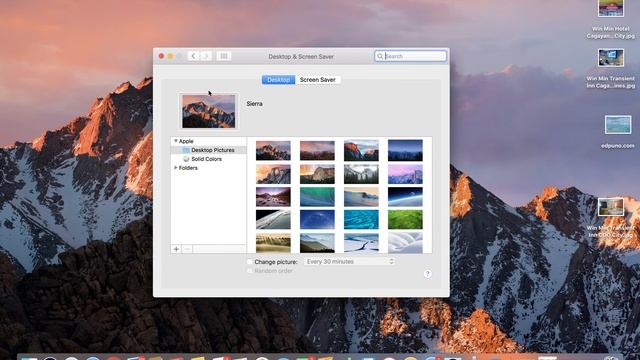
Task: Select the cracked ice wallpaper thumbnail
Action: [361, 243]
